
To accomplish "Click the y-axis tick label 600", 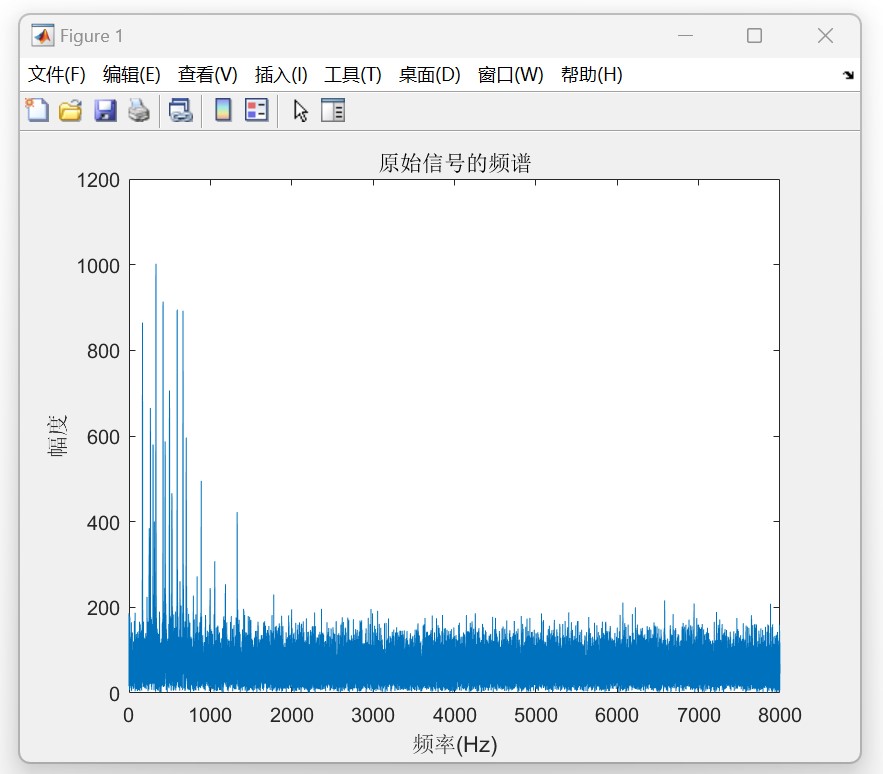I will (x=103, y=437).
